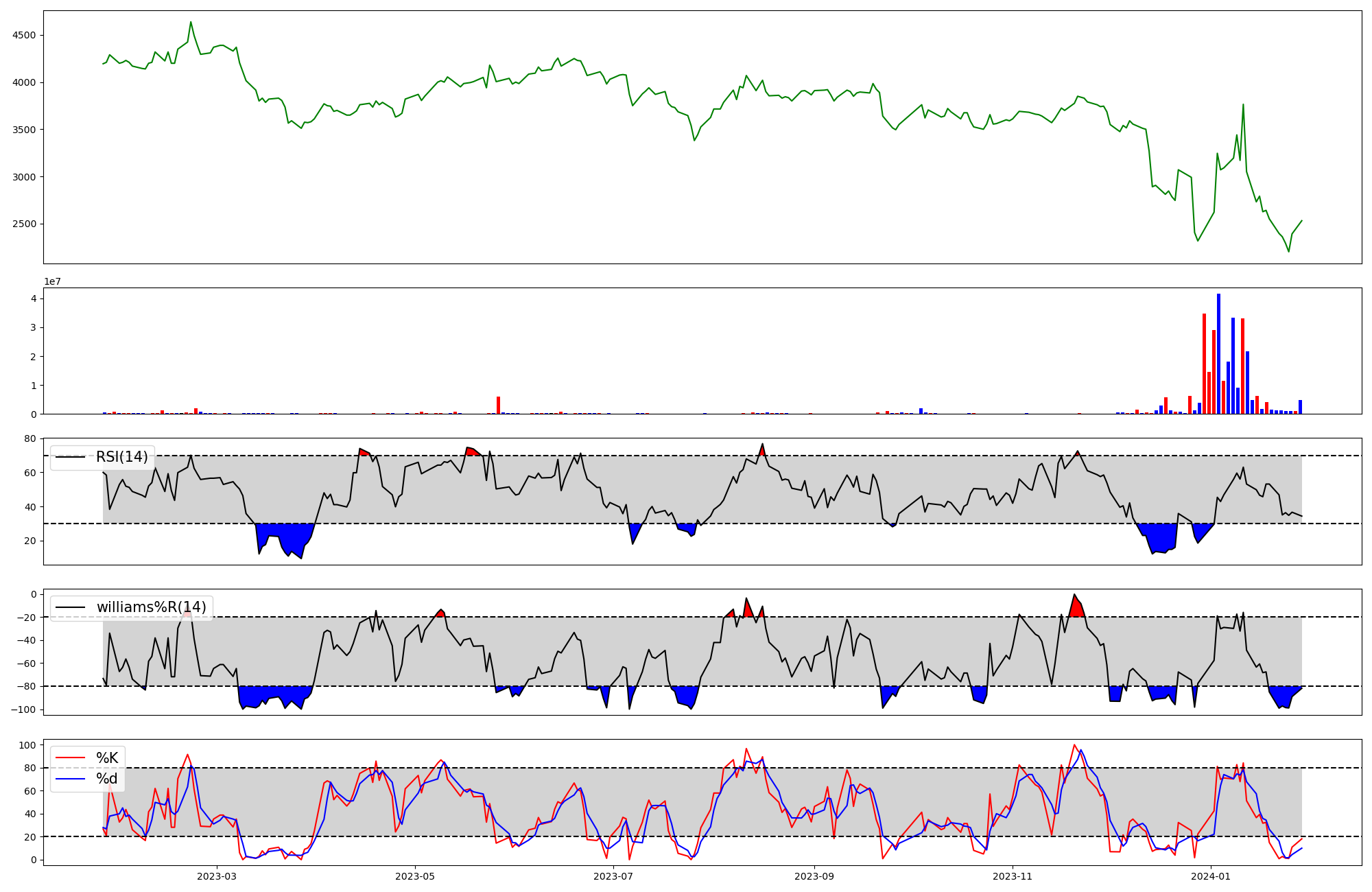Click the 3000 price axis tick label
Screen dimensions: 1372x892
coord(25,177)
